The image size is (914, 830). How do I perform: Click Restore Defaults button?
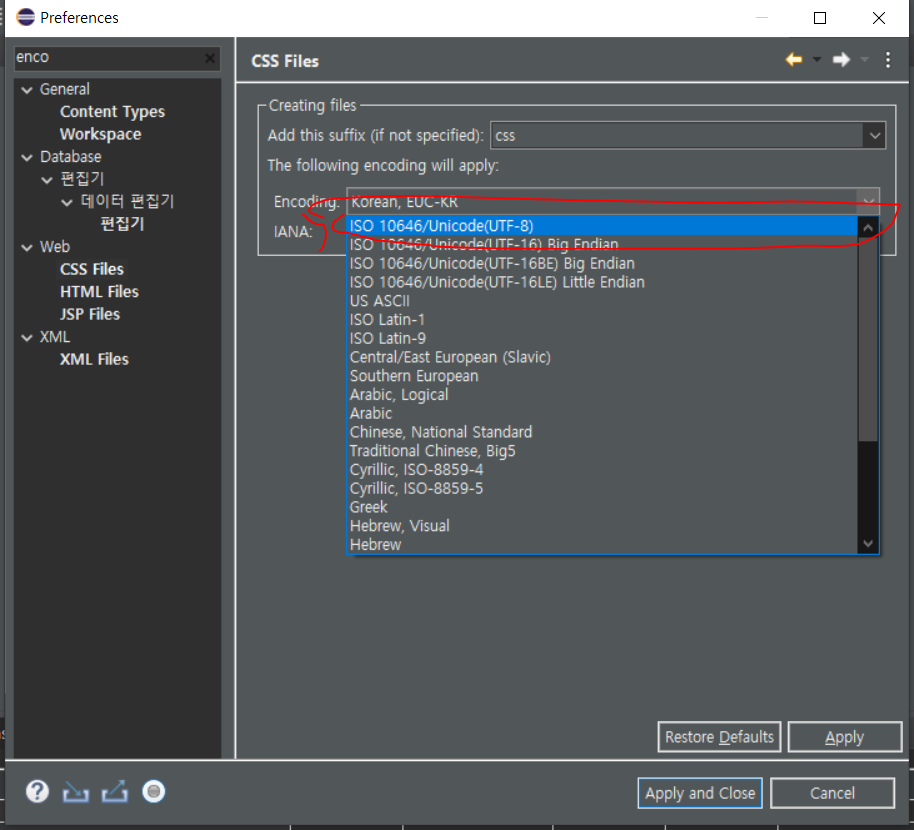pyautogui.click(x=719, y=737)
